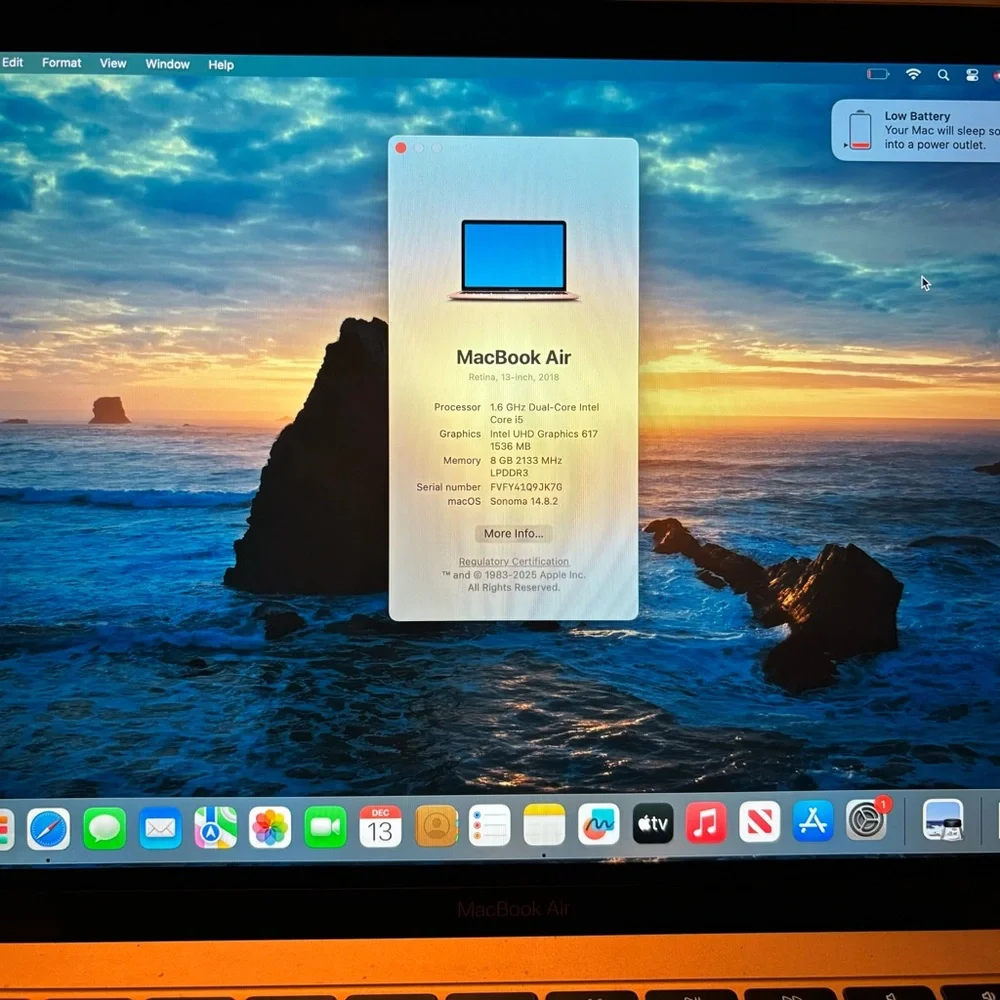Image resolution: width=1000 pixels, height=1000 pixels.
Task: Open Messages app in dock
Action: 105,828
